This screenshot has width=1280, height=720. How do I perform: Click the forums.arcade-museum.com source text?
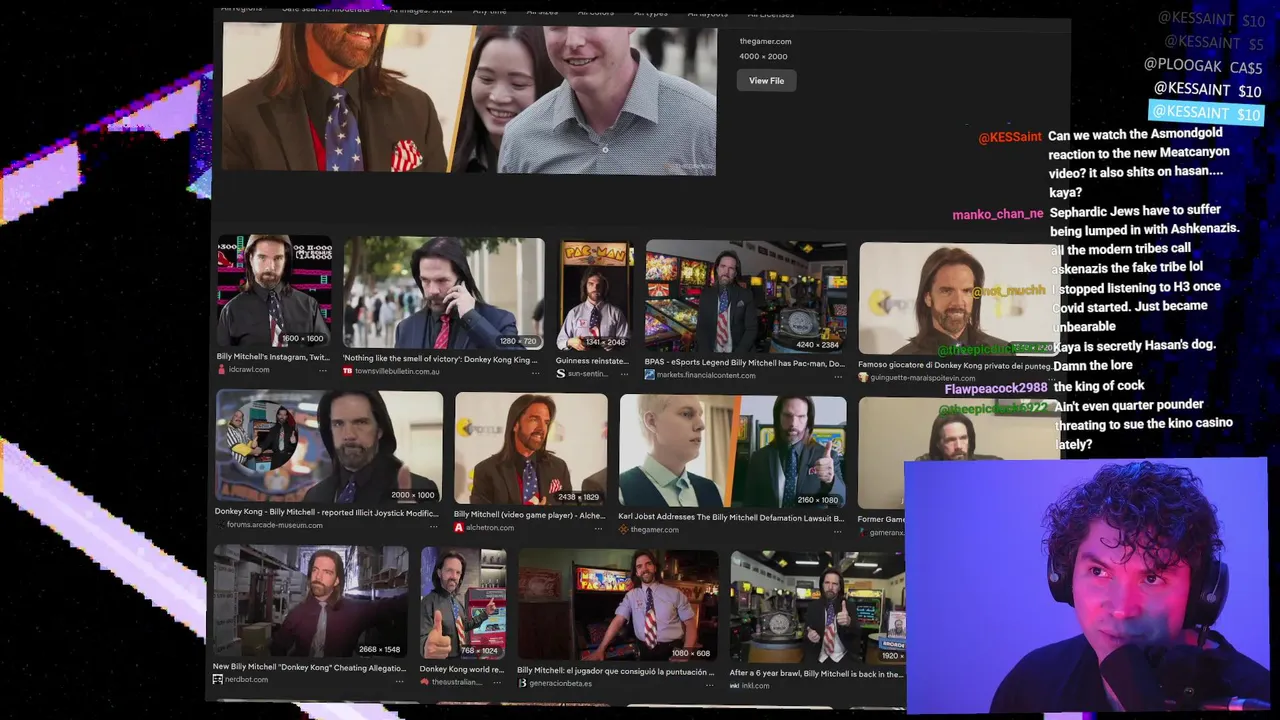275,525
